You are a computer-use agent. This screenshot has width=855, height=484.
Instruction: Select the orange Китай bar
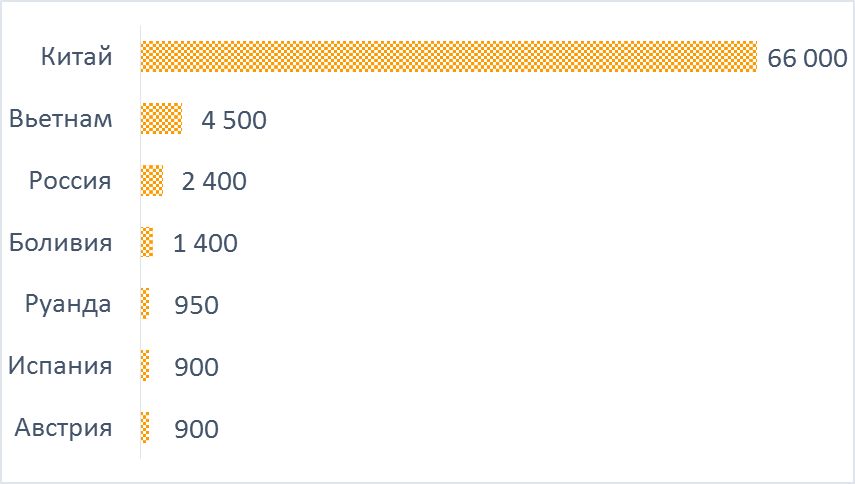449,56
